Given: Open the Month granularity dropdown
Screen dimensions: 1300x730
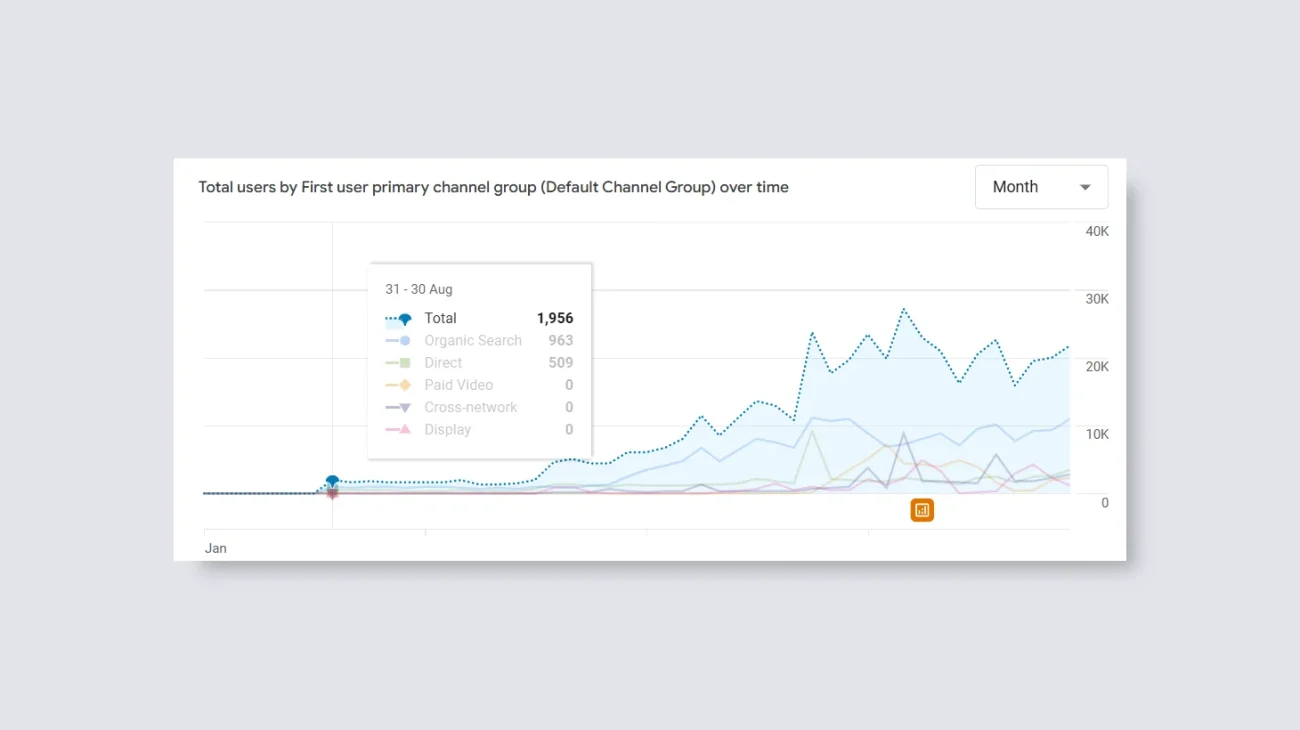Looking at the screenshot, I should [x=1041, y=187].
